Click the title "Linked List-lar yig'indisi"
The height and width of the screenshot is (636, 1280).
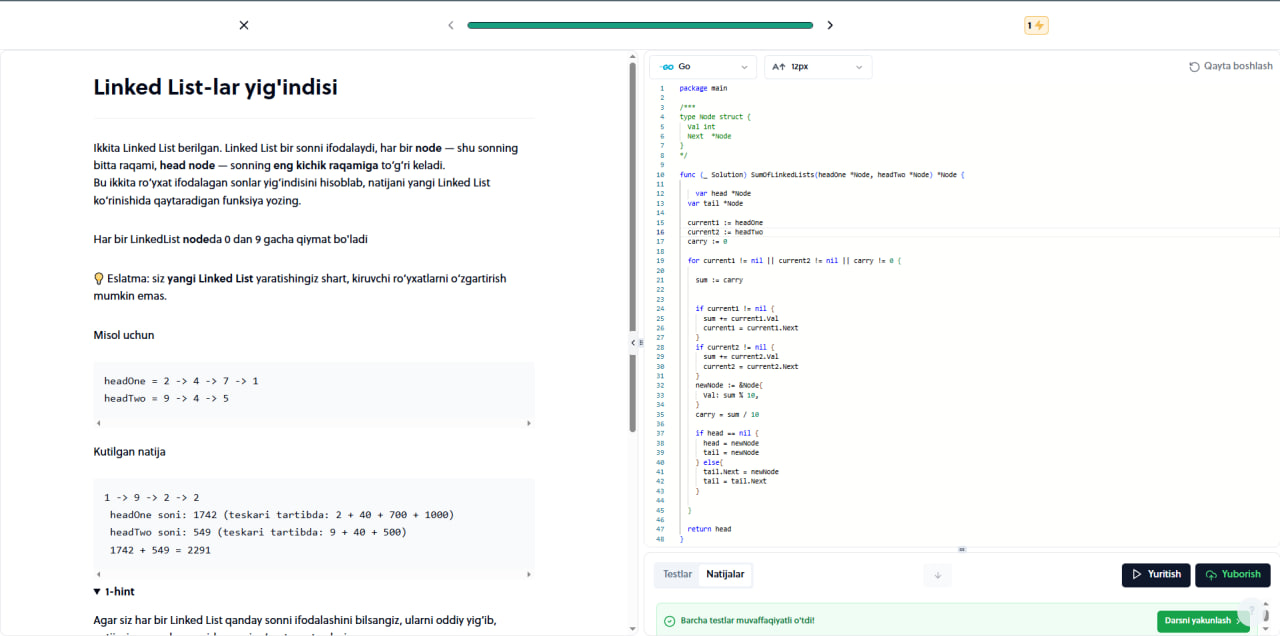pos(215,87)
